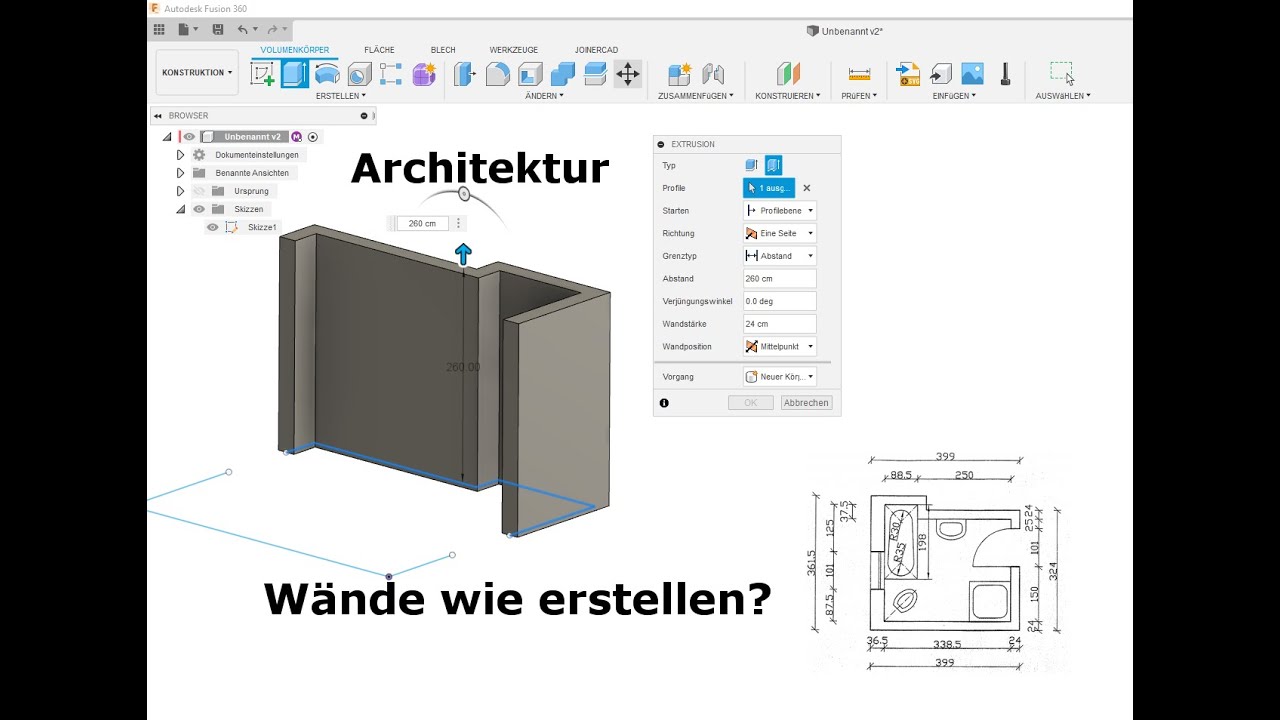Select the Insert Derive tool
1280x720 pixels.
pos(940,74)
